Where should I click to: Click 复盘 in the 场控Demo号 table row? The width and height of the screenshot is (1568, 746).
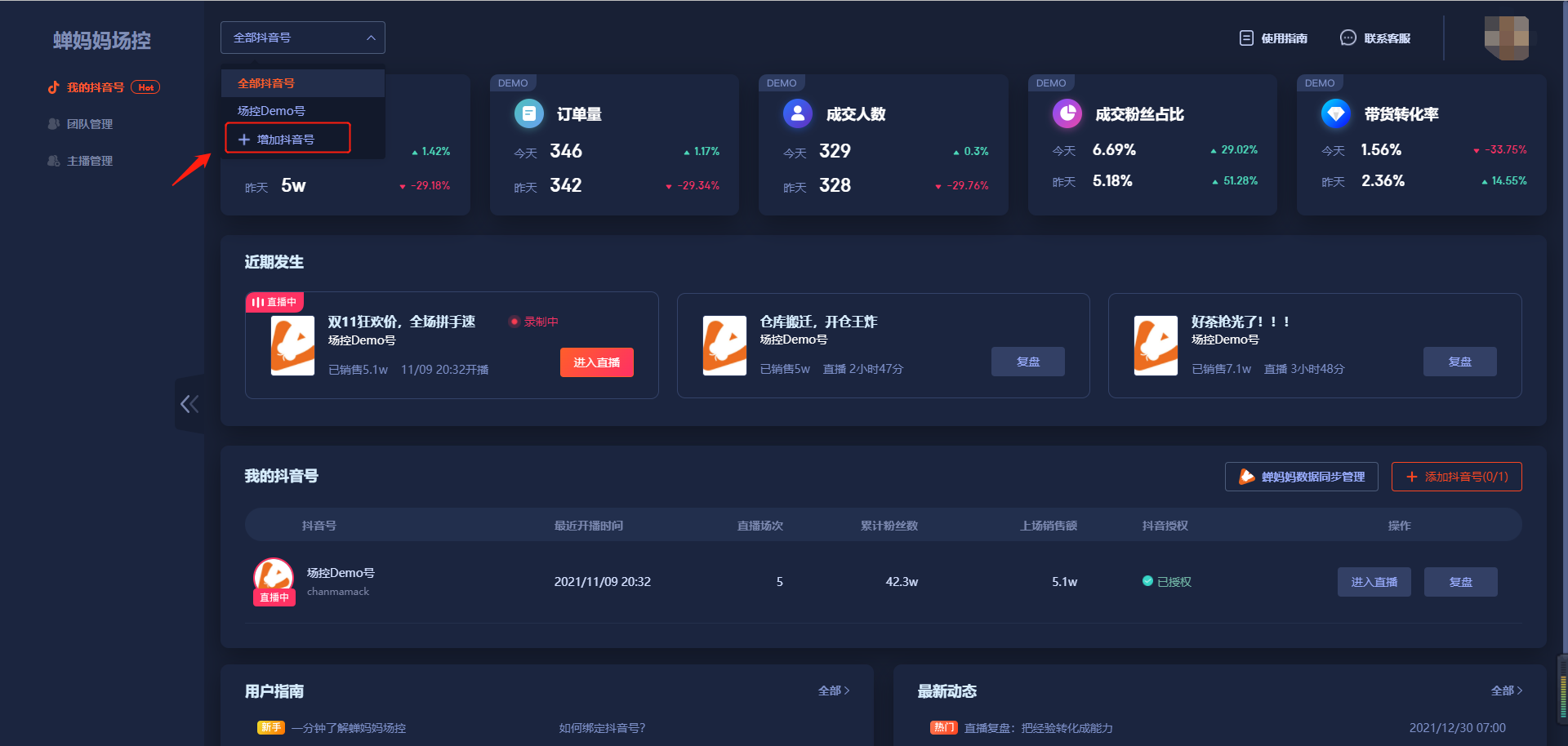pyautogui.click(x=1461, y=582)
